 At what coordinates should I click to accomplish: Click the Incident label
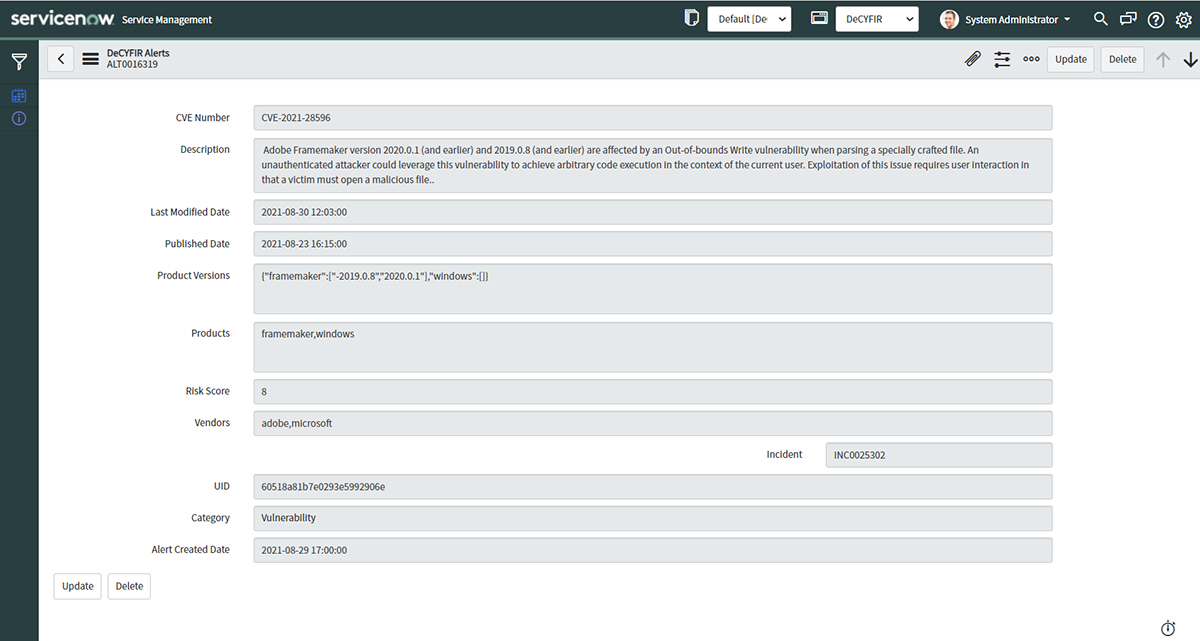[785, 454]
